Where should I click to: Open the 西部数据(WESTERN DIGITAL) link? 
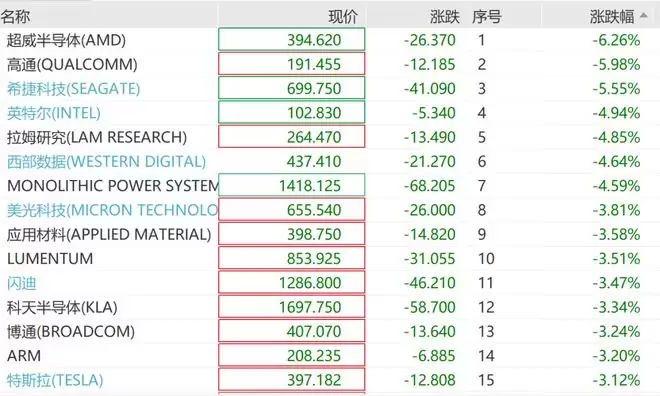[x=106, y=161]
